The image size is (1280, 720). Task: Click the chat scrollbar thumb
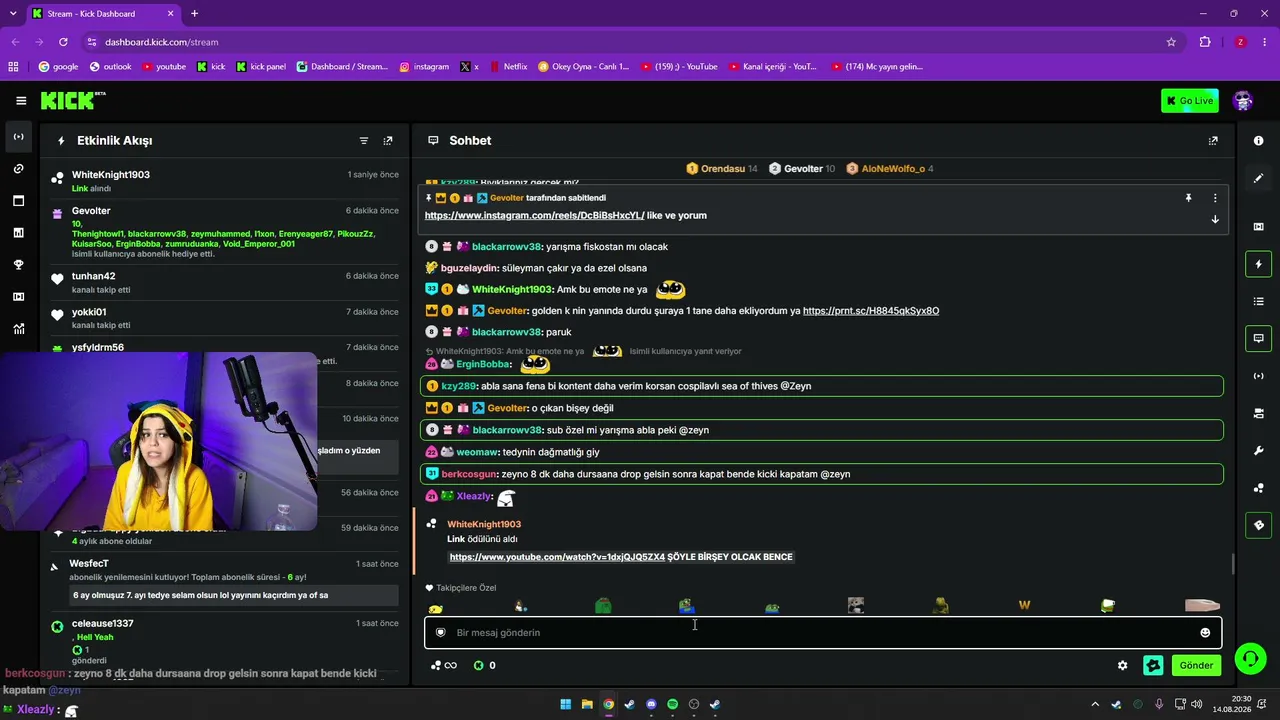[x=1233, y=564]
